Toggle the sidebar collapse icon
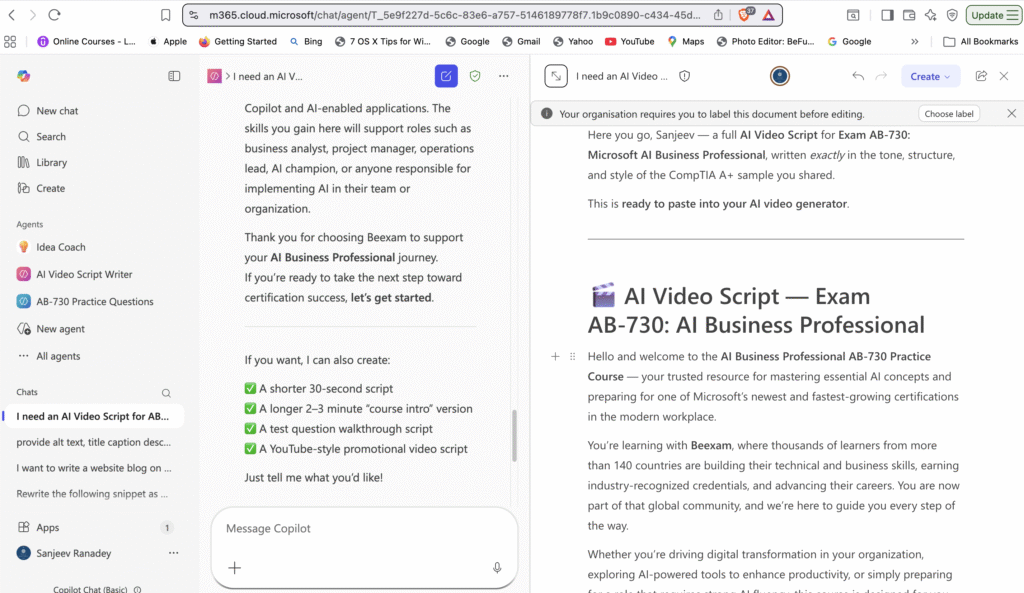This screenshot has height=593, width=1024. 174,75
